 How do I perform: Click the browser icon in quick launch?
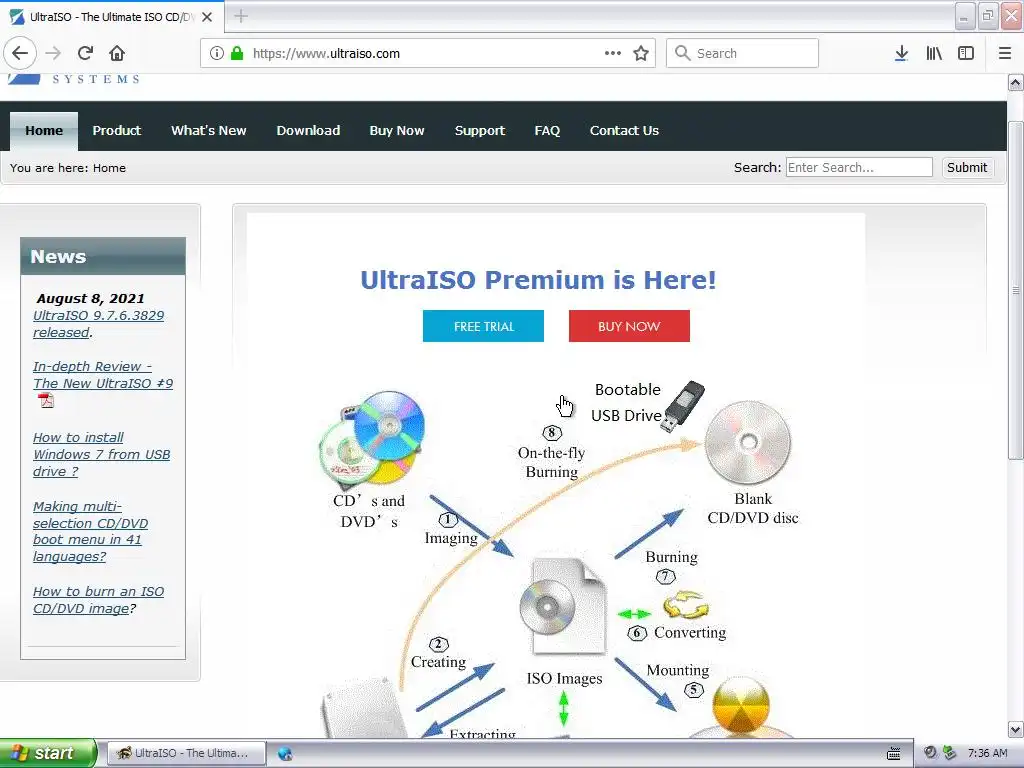point(285,753)
